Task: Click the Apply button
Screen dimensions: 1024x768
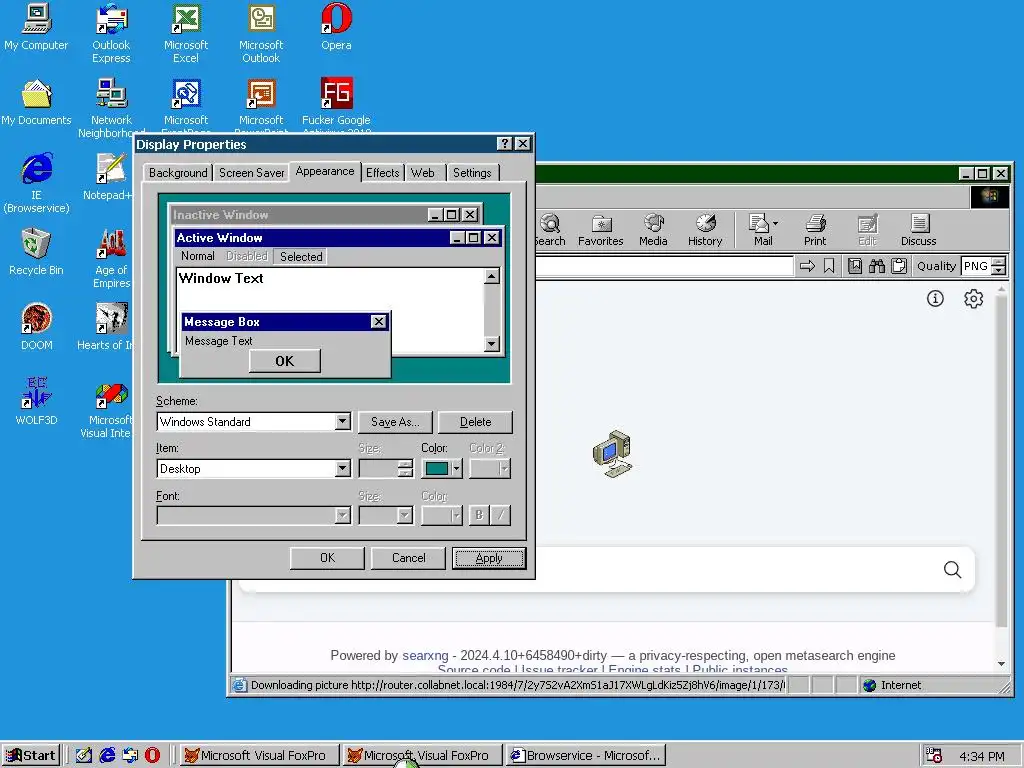Action: [x=488, y=558]
